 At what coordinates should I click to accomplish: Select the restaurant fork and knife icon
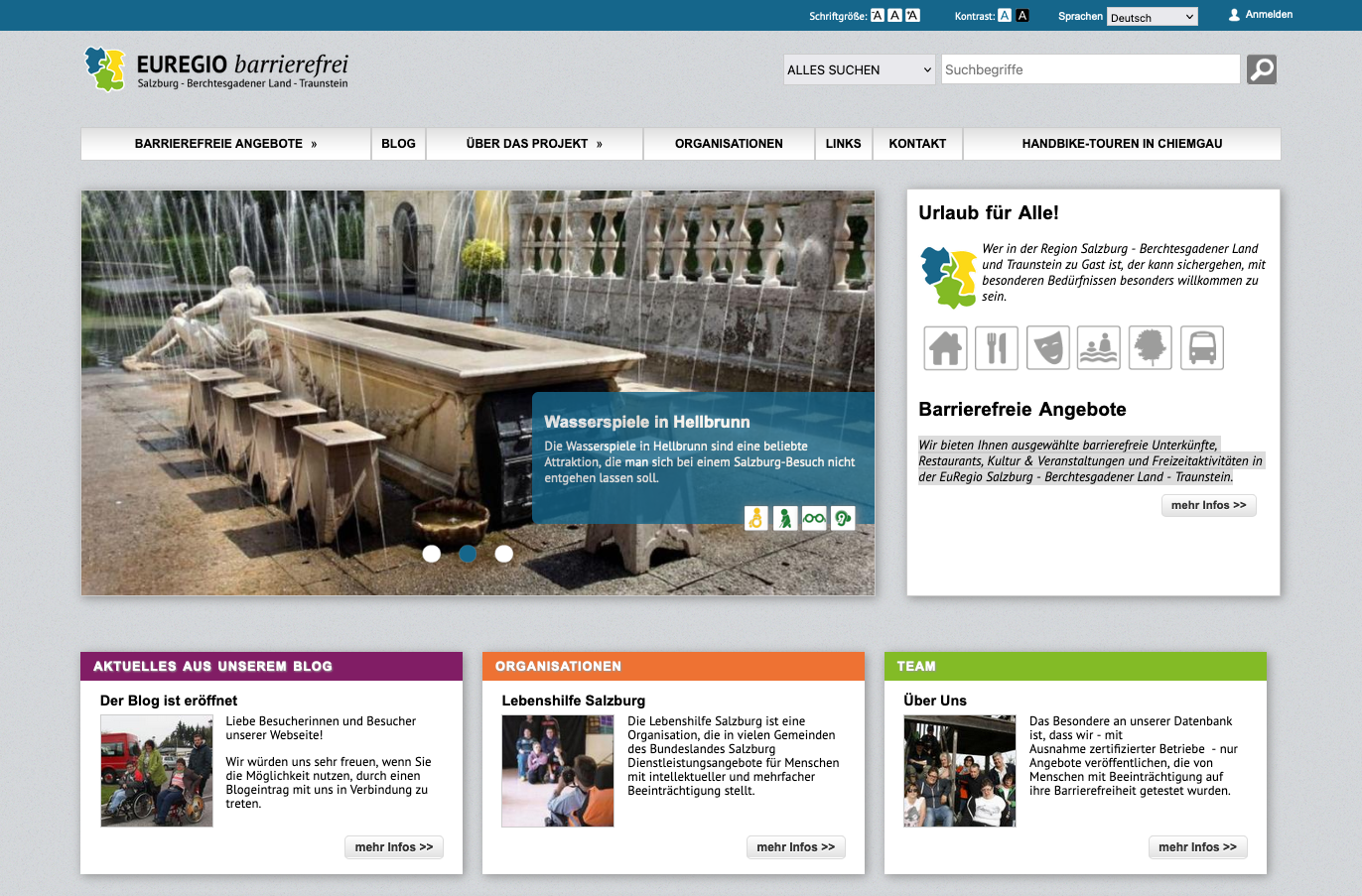coord(997,348)
